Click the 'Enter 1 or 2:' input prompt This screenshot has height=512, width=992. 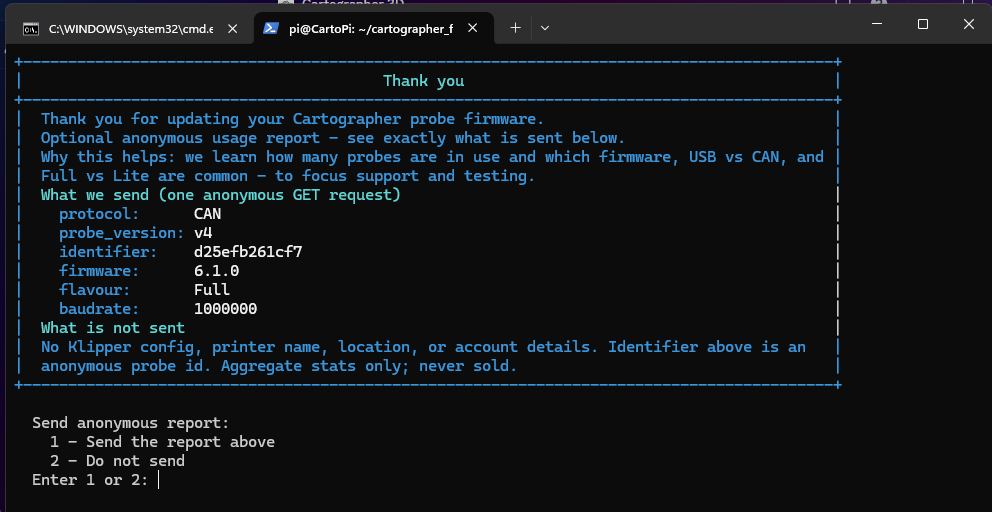[158, 480]
